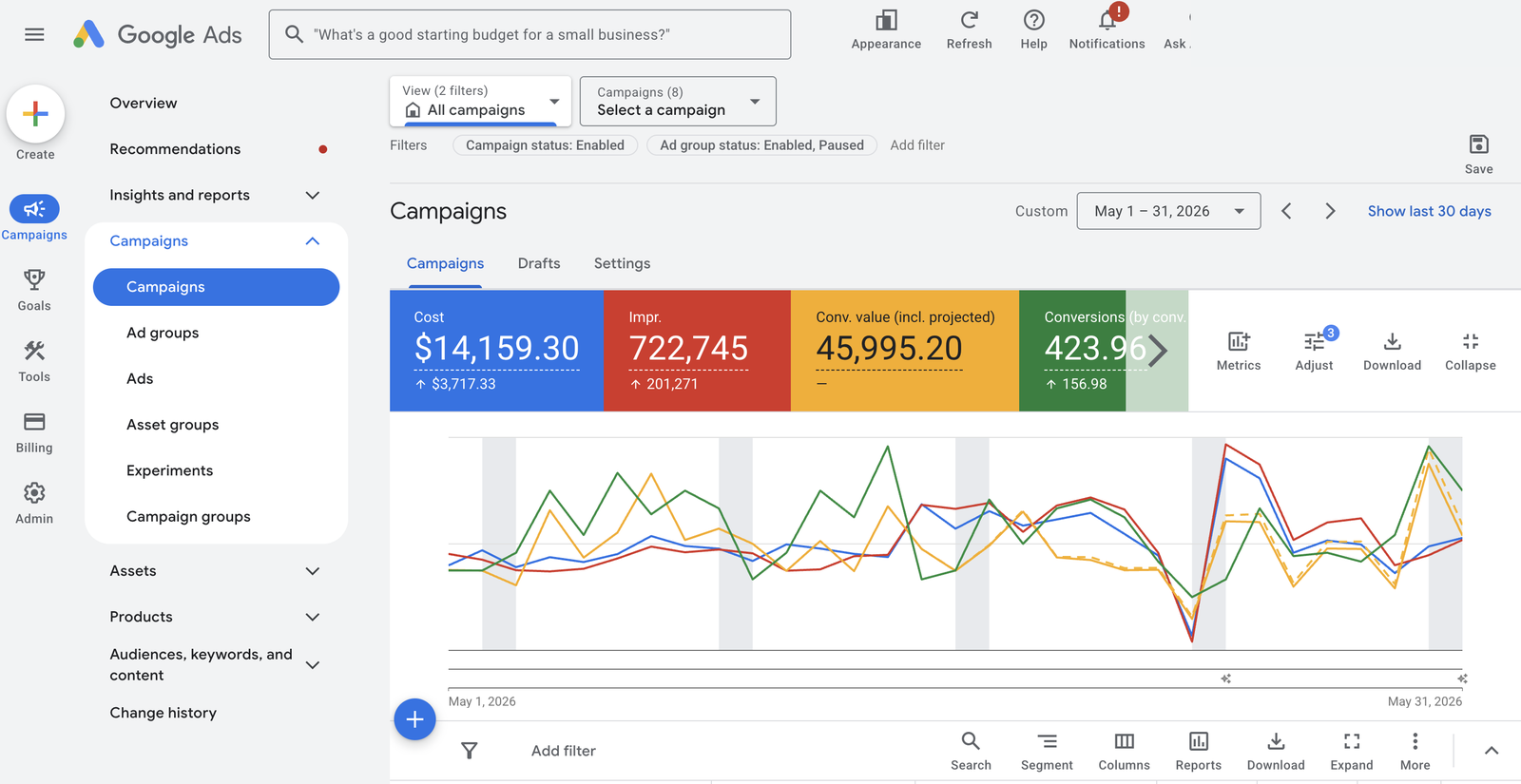Open Experiments in the sidebar
The width and height of the screenshot is (1521, 784).
pos(170,470)
